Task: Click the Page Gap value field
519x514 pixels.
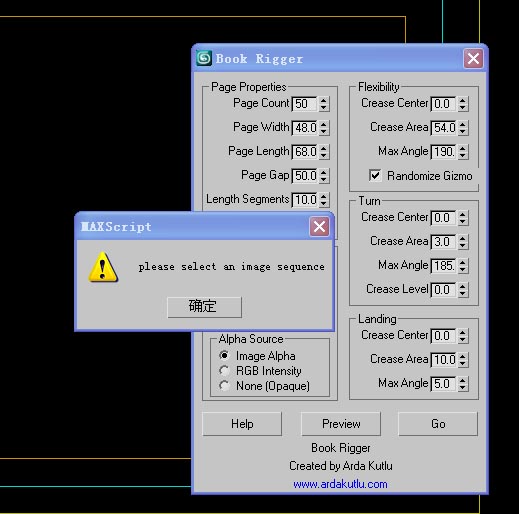Action: pyautogui.click(x=304, y=176)
